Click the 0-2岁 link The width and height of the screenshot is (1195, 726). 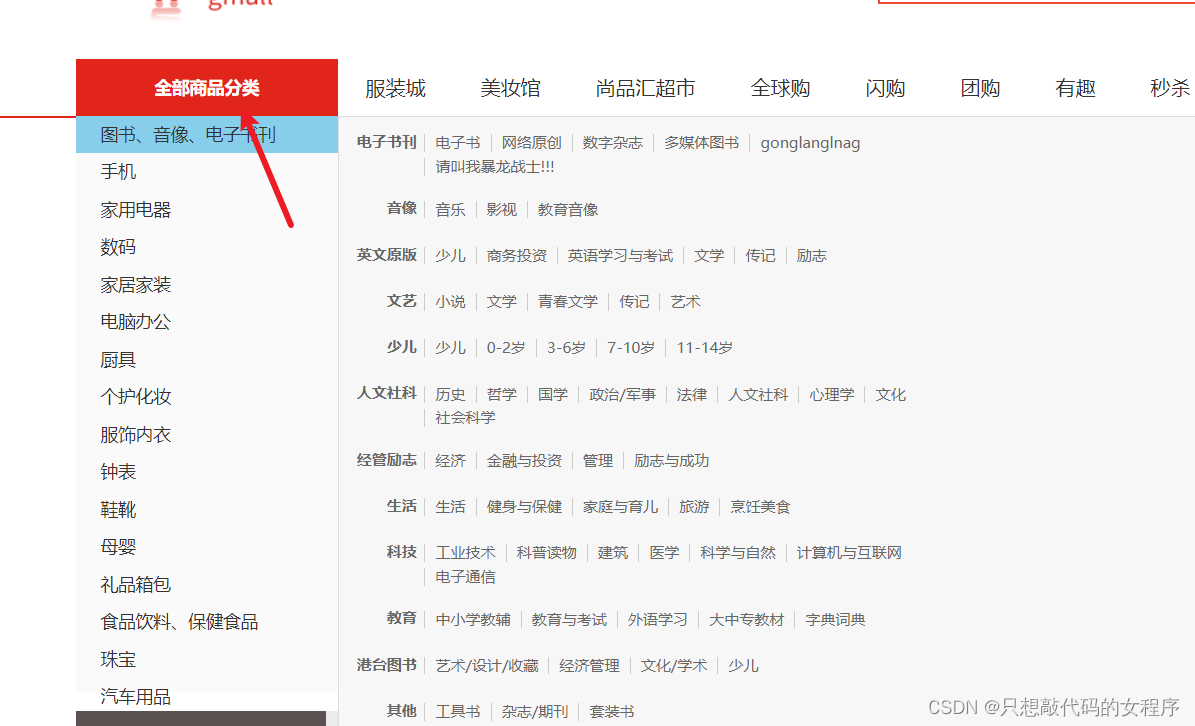506,347
